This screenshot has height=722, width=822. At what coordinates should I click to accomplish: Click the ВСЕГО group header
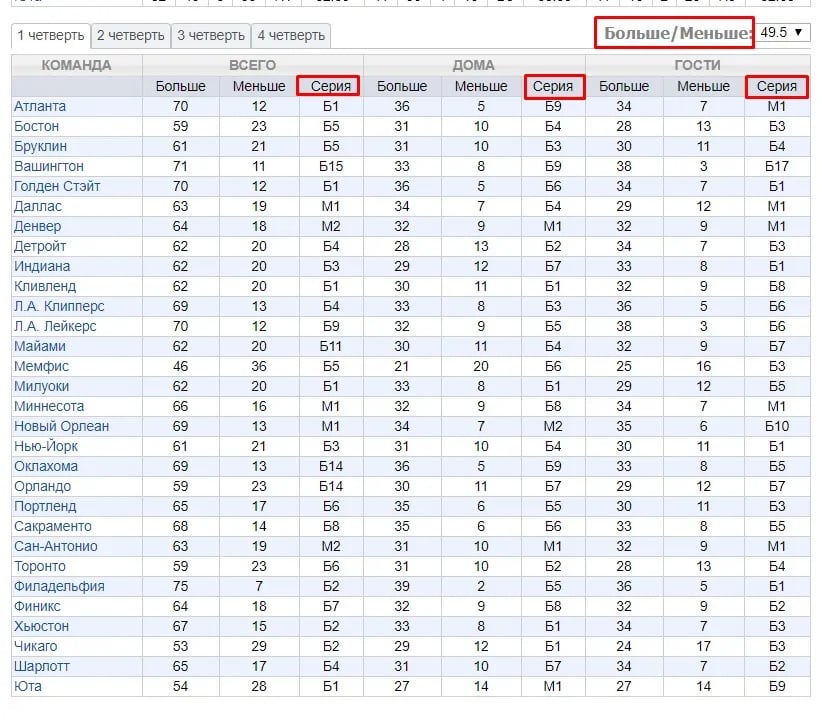252,66
